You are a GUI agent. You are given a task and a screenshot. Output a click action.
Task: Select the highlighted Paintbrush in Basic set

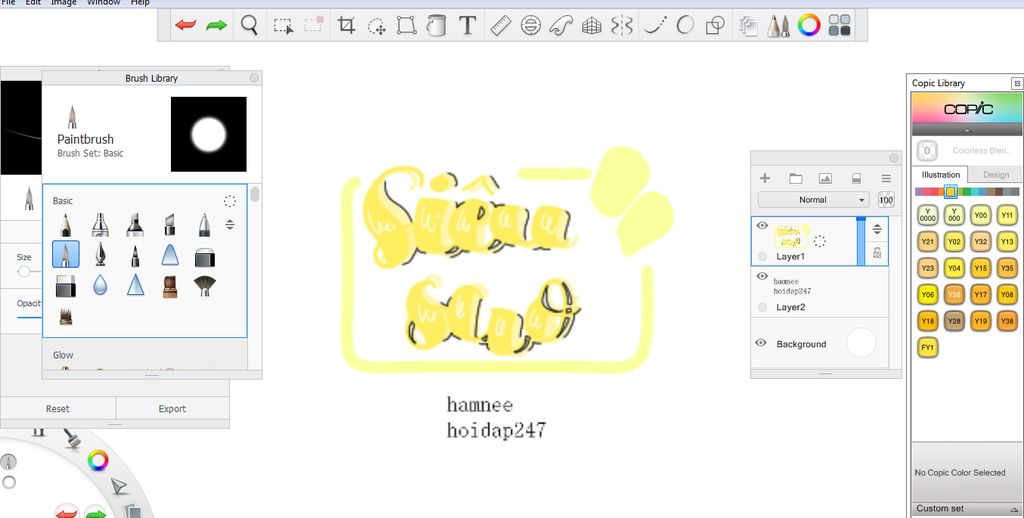(x=66, y=254)
